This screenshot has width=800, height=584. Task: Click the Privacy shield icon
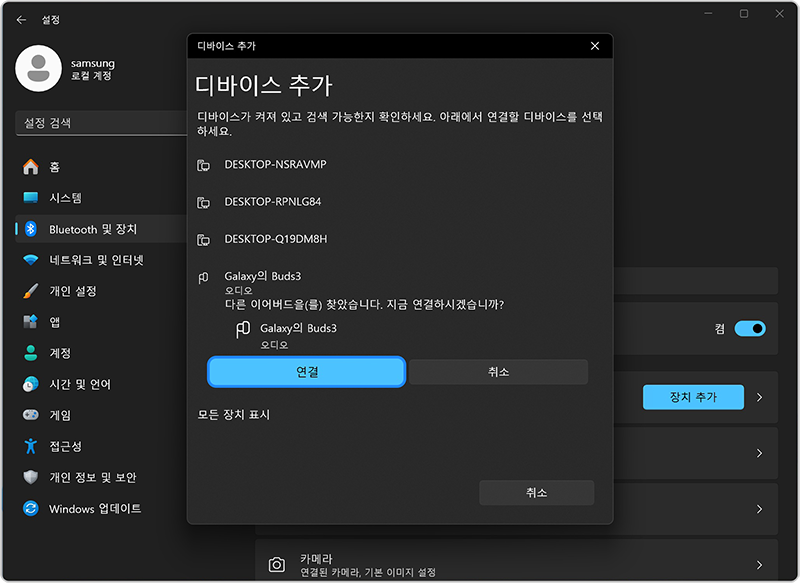pos(31,477)
